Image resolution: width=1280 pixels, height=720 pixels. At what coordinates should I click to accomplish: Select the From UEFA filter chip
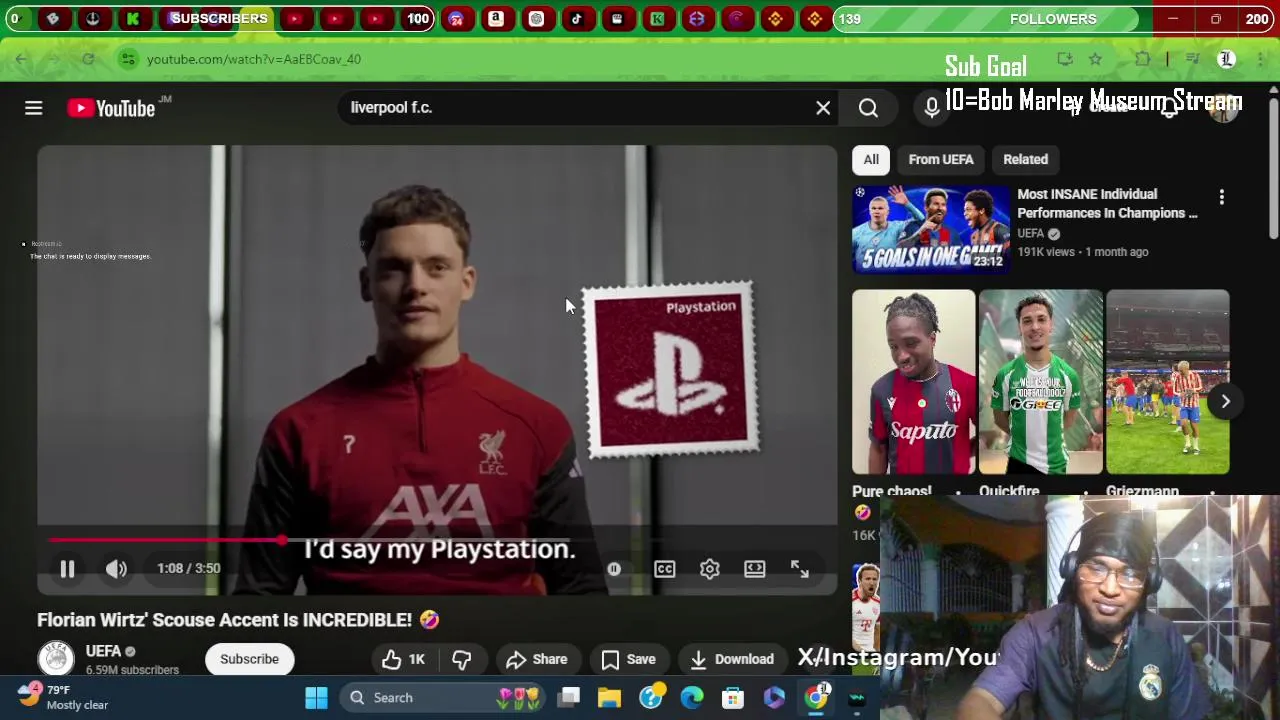[940, 159]
